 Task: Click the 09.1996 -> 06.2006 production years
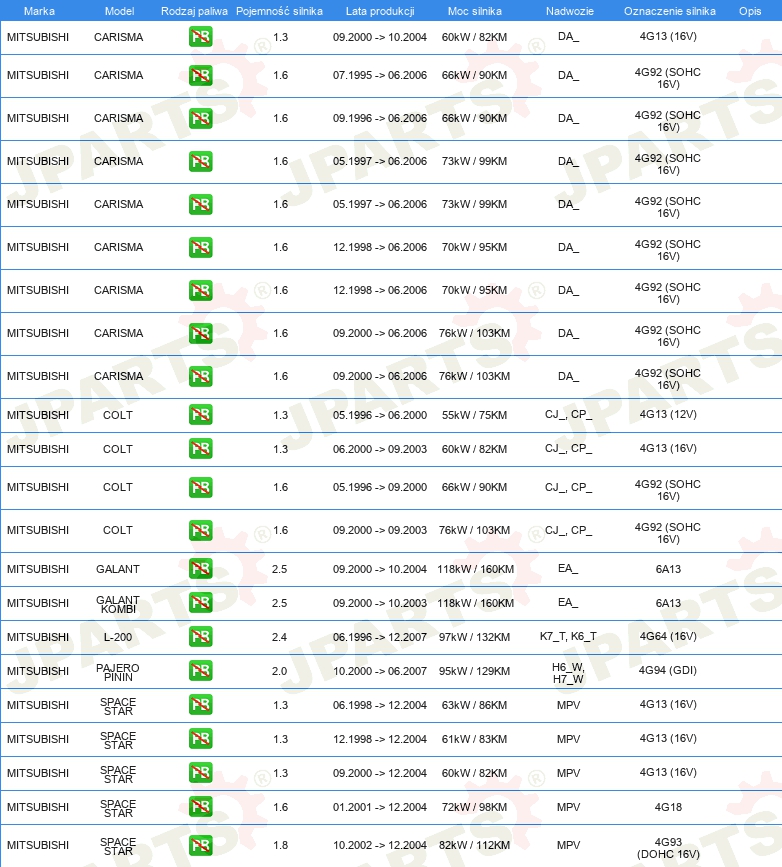pos(380,118)
